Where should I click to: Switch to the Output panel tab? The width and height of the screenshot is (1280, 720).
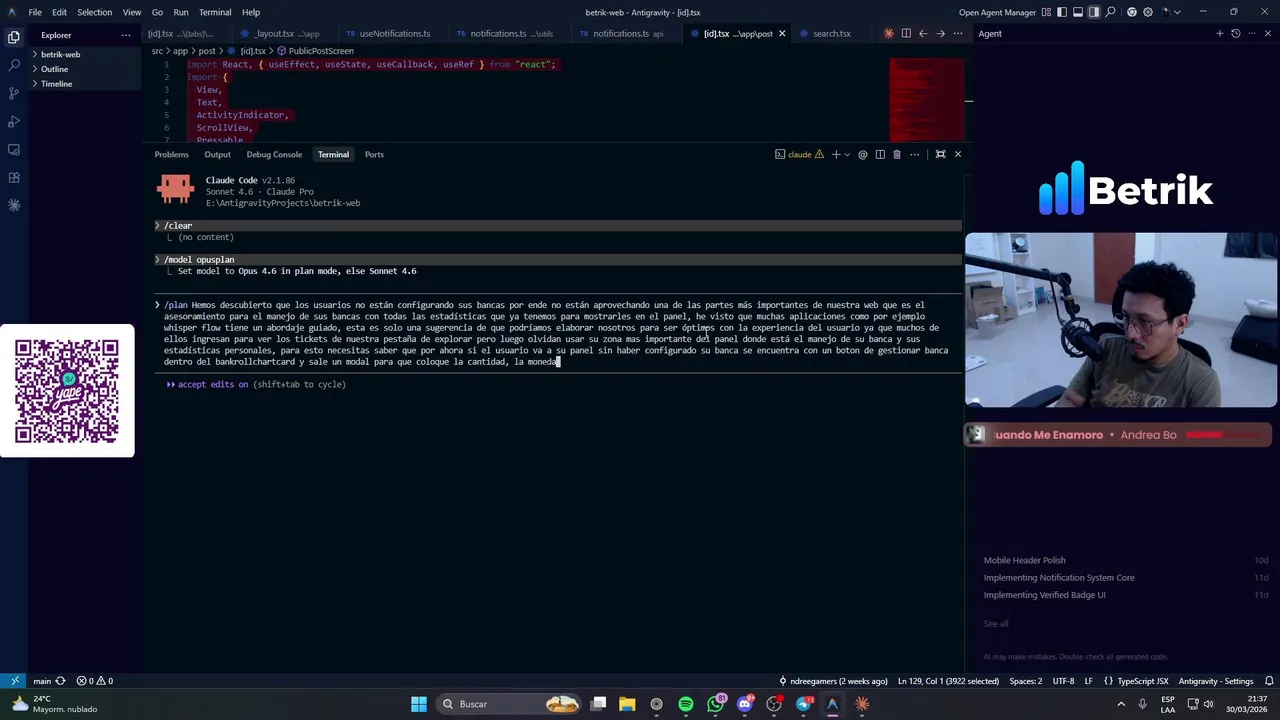pos(217,154)
